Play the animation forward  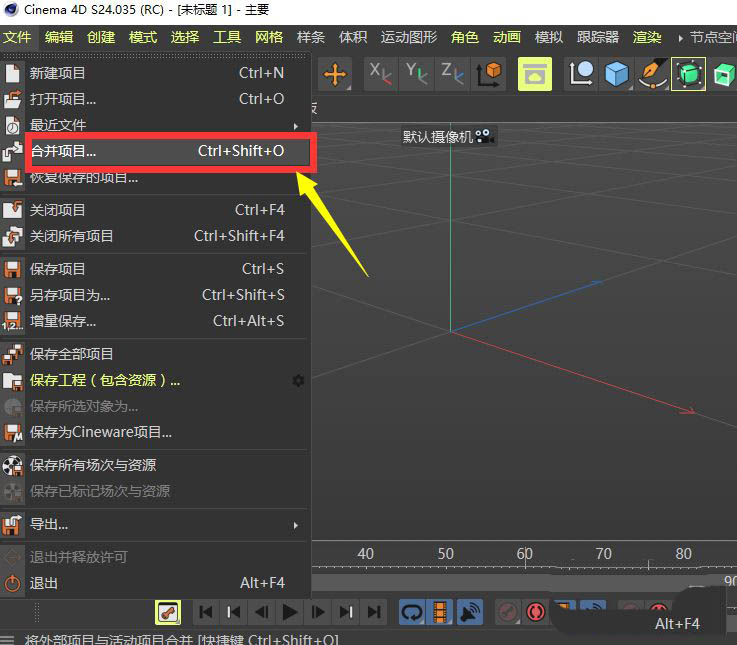(290, 612)
